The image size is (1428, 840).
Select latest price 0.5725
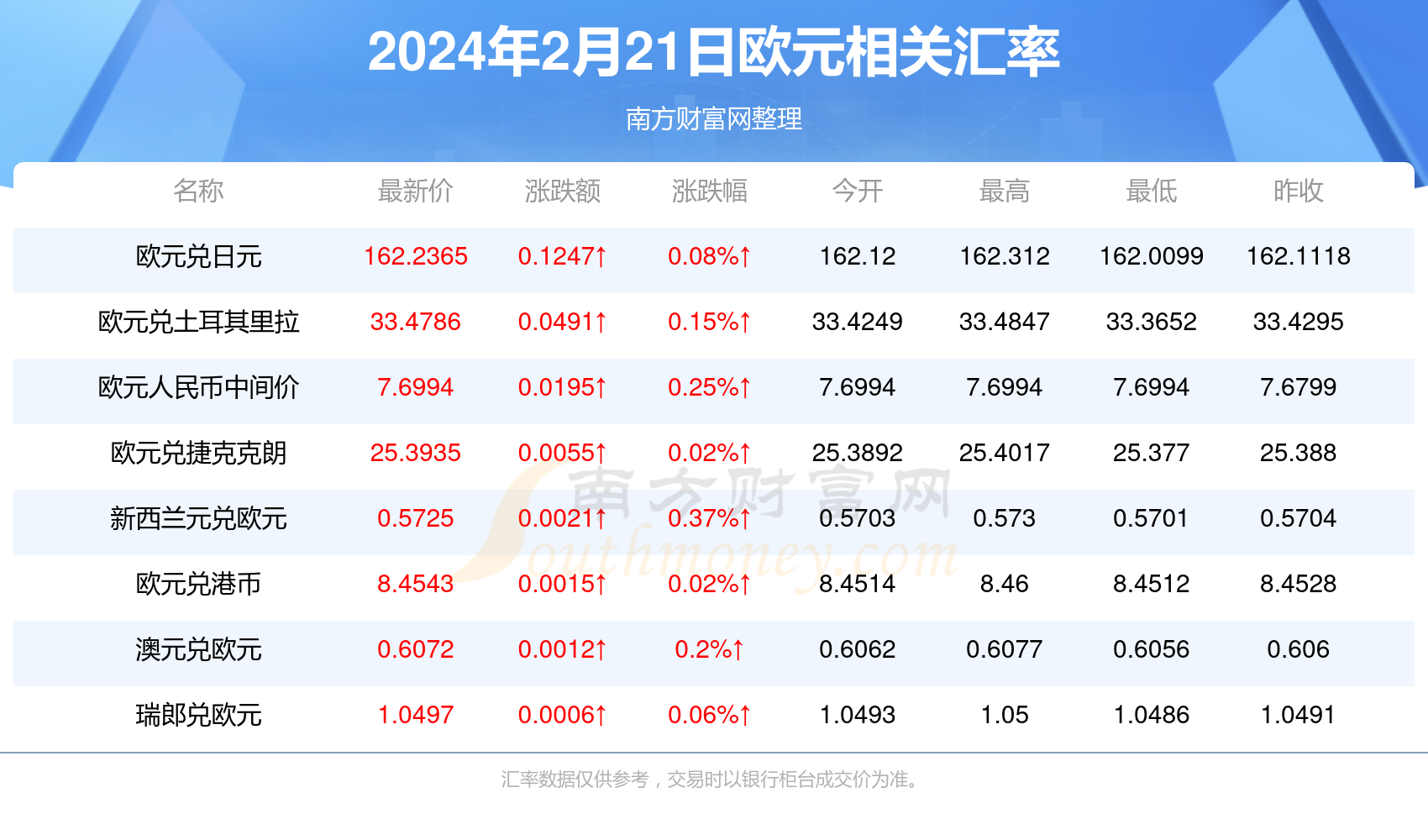pyautogui.click(x=416, y=518)
